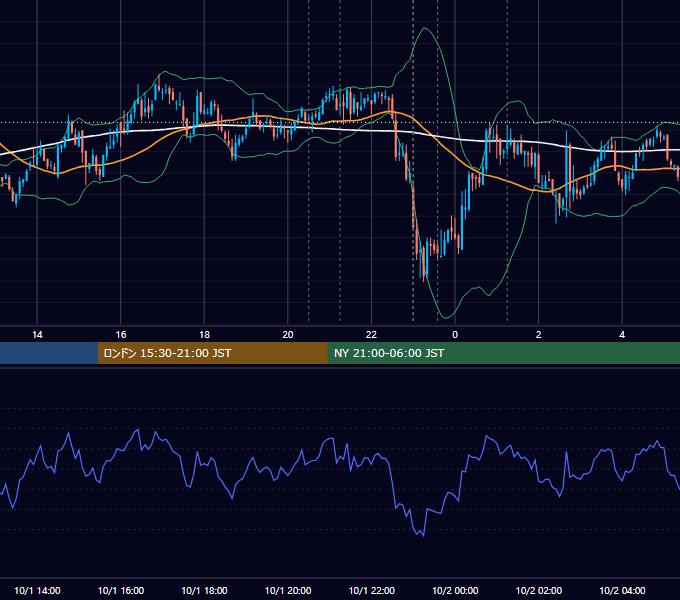This screenshot has width=680, height=600.
Task: Click the 10/2 04:00 date label
Action: pyautogui.click(x=622, y=590)
